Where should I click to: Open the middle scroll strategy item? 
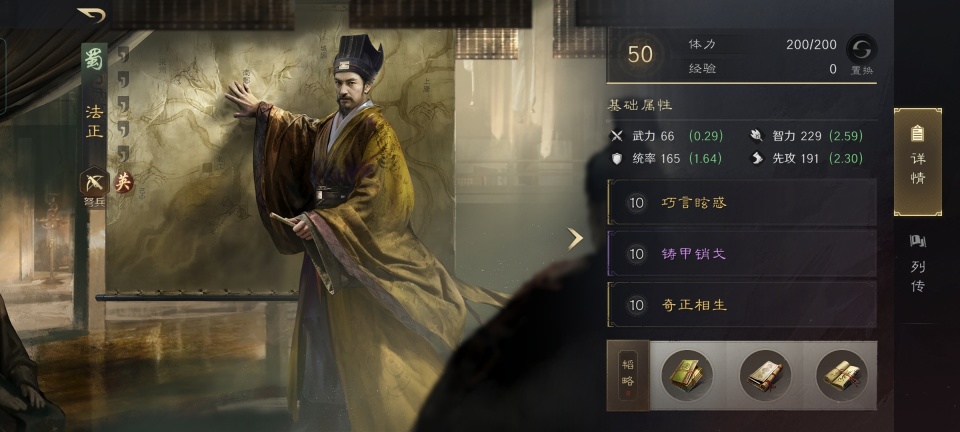765,375
